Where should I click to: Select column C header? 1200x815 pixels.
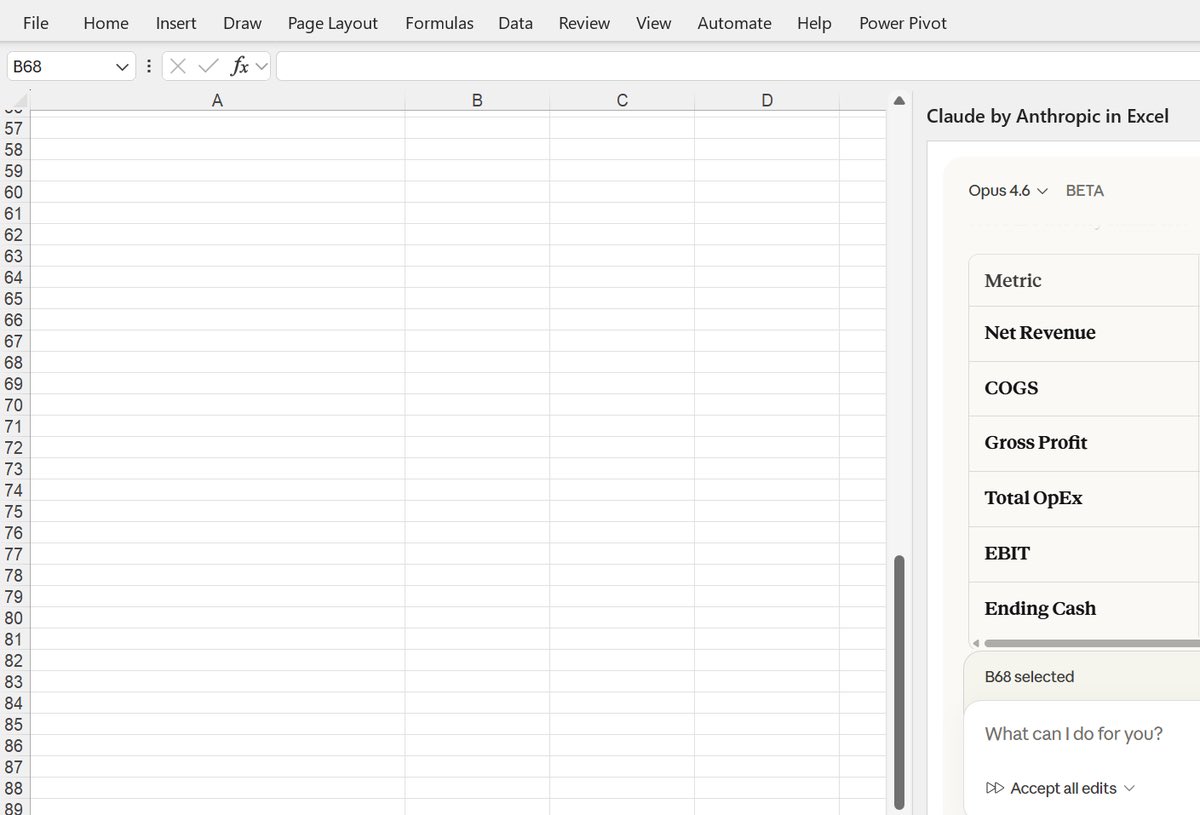point(622,100)
